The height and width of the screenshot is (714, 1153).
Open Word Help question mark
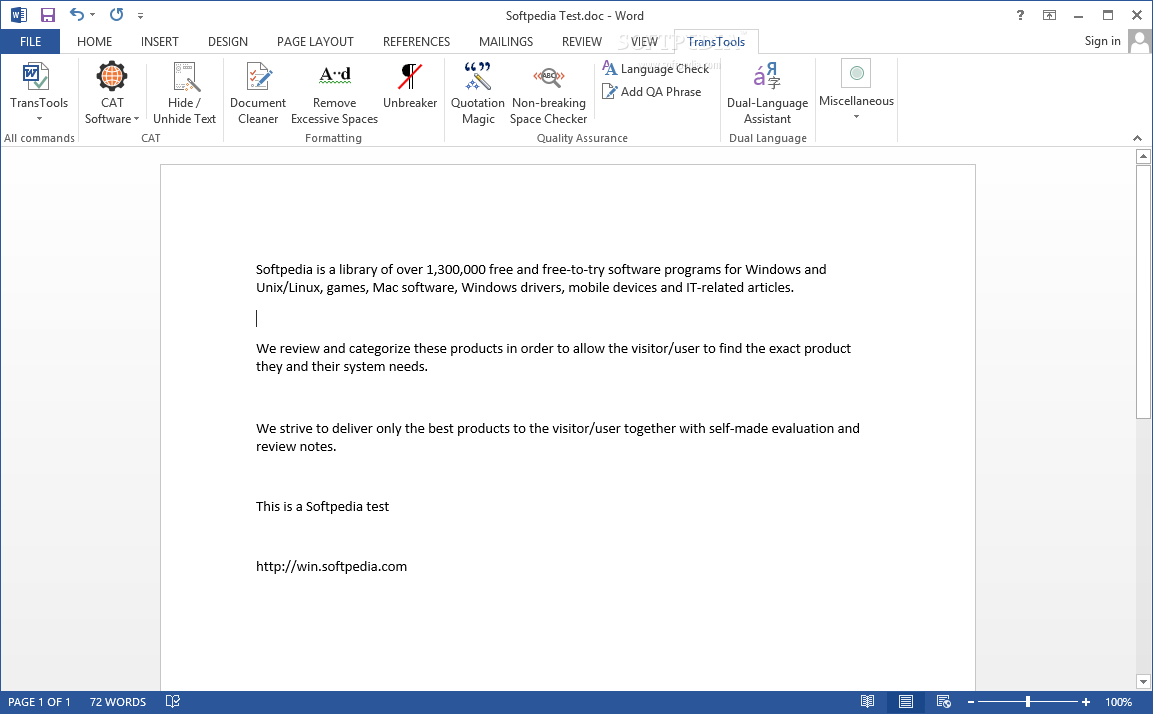(x=1020, y=15)
